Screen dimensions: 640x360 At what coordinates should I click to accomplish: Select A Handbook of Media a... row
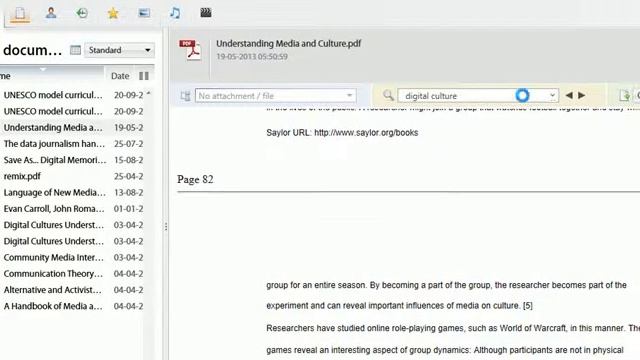click(73, 306)
